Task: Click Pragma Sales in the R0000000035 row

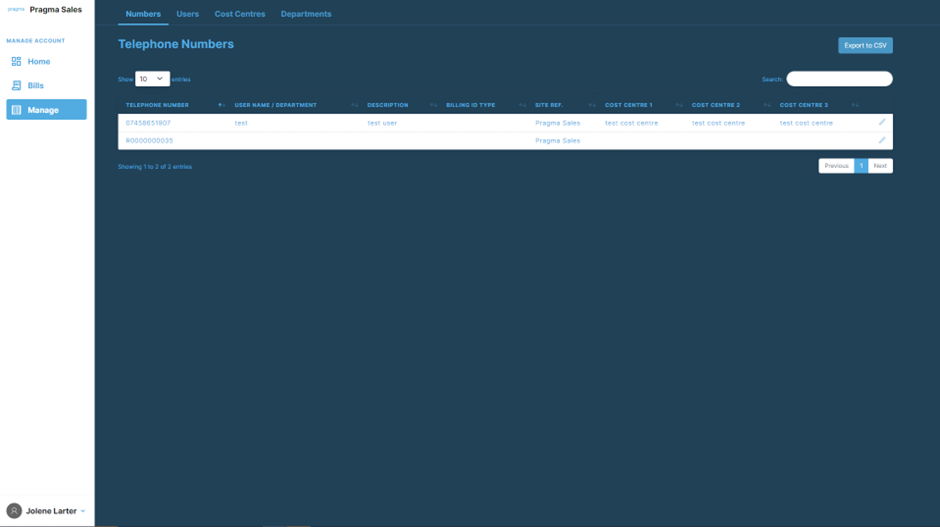Action: pos(558,141)
